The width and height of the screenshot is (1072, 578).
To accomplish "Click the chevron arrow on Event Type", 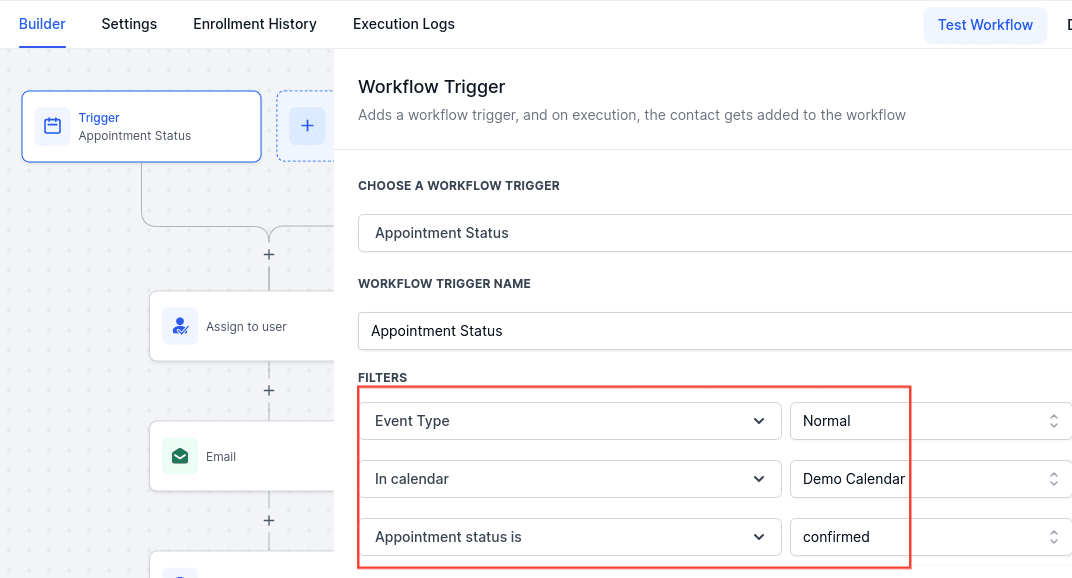I will coord(759,421).
